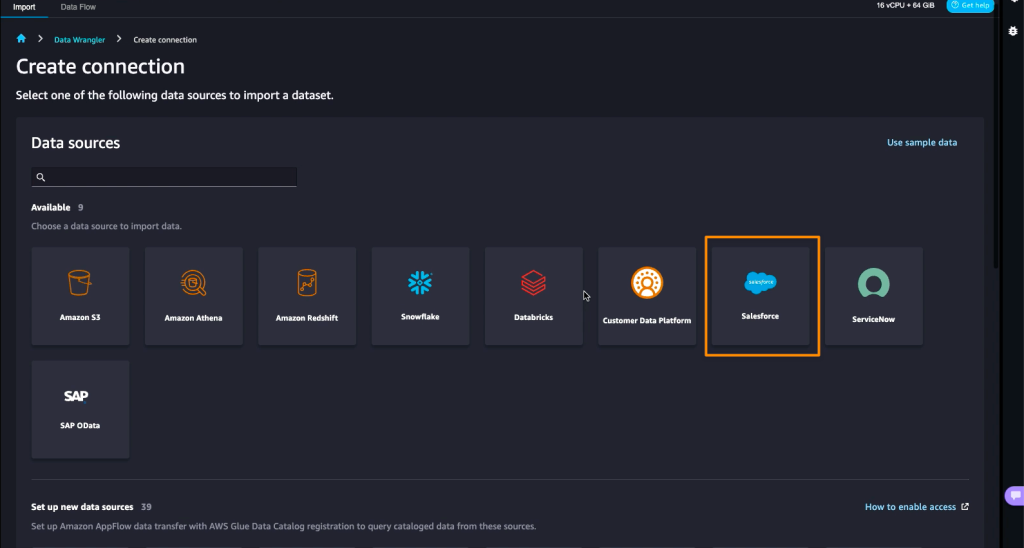Open the SAP OData data source
The height and width of the screenshot is (548, 1024).
(x=80, y=410)
